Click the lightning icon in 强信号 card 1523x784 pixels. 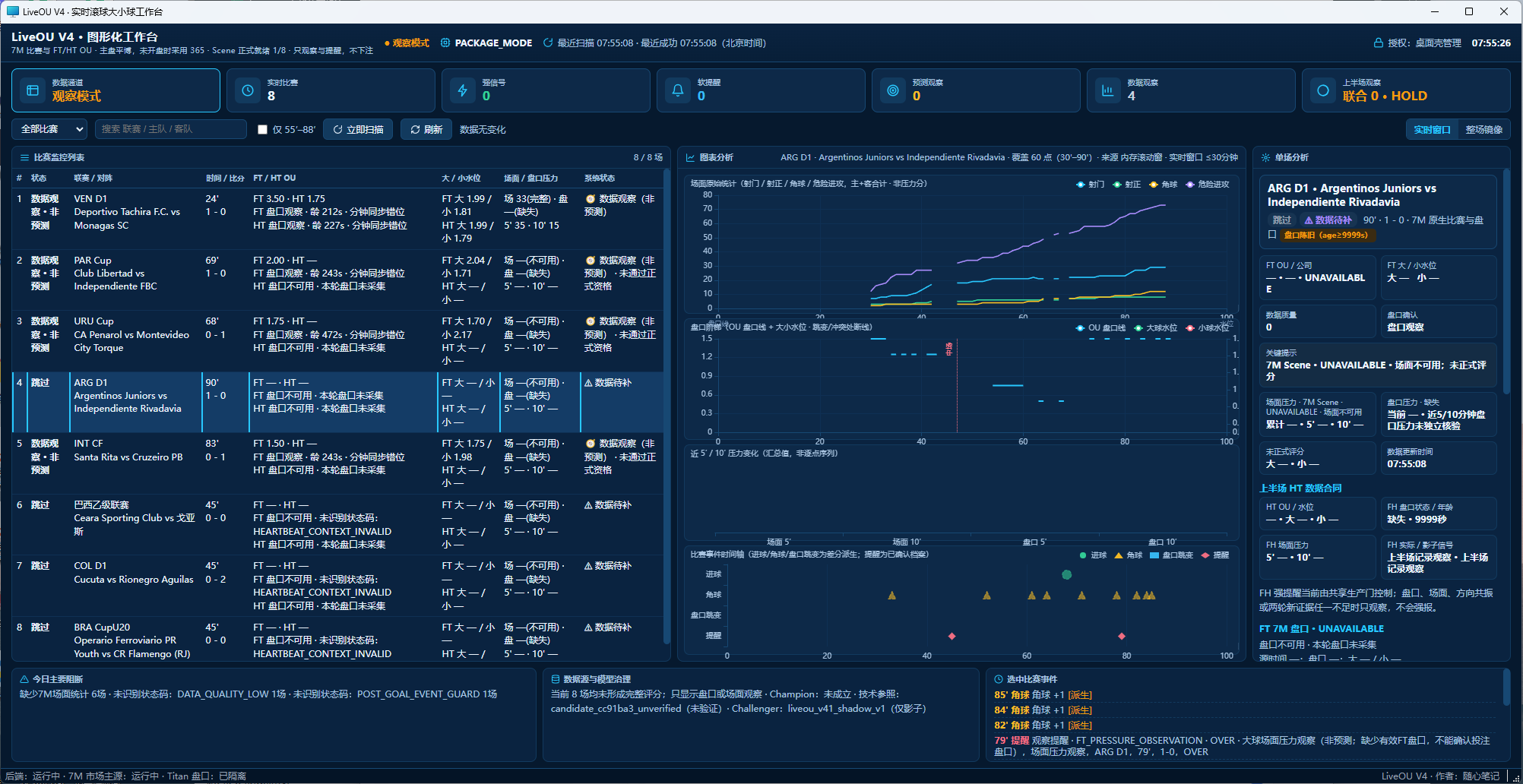coord(463,90)
